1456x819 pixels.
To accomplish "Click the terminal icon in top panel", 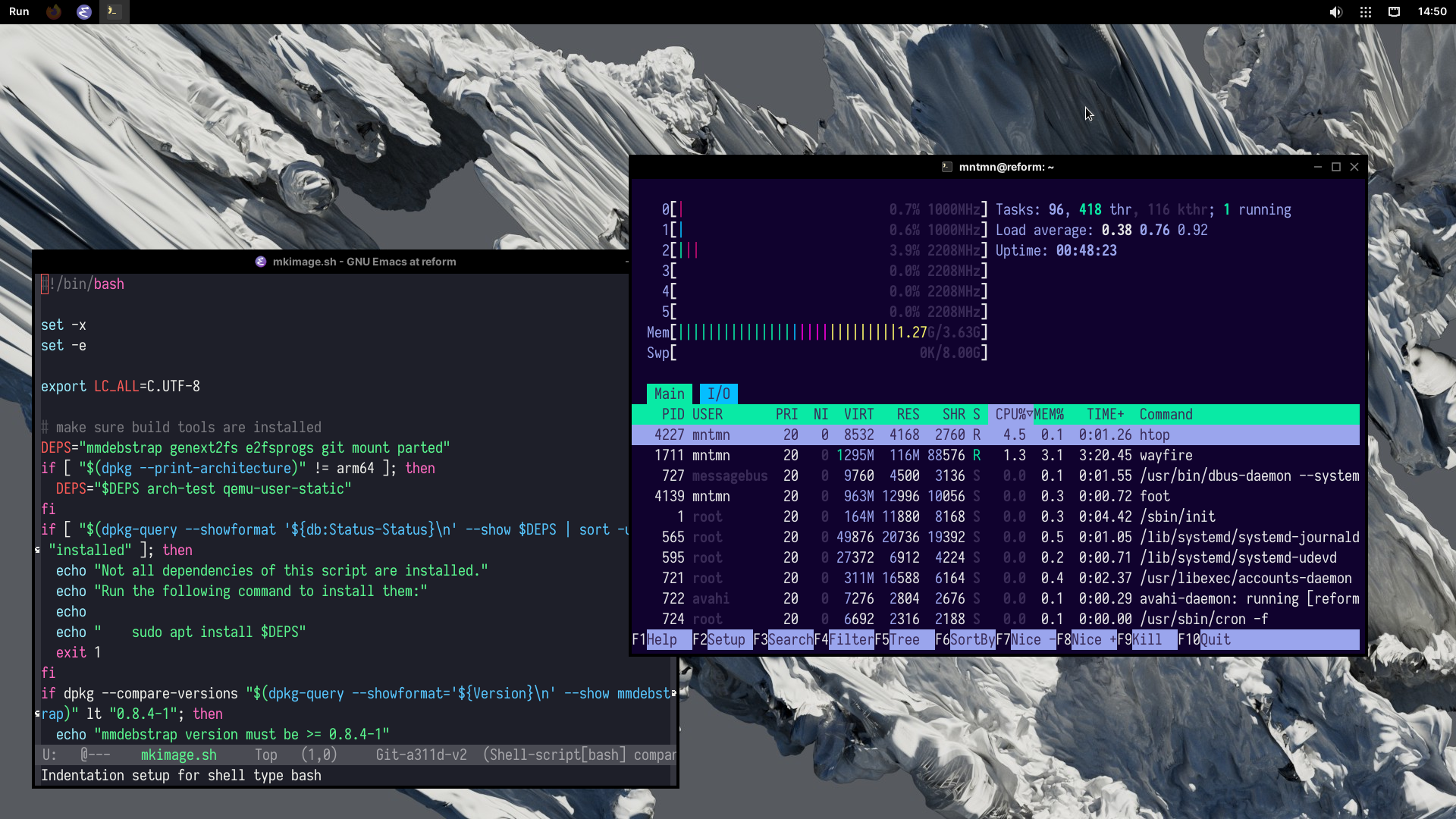I will coord(113,11).
